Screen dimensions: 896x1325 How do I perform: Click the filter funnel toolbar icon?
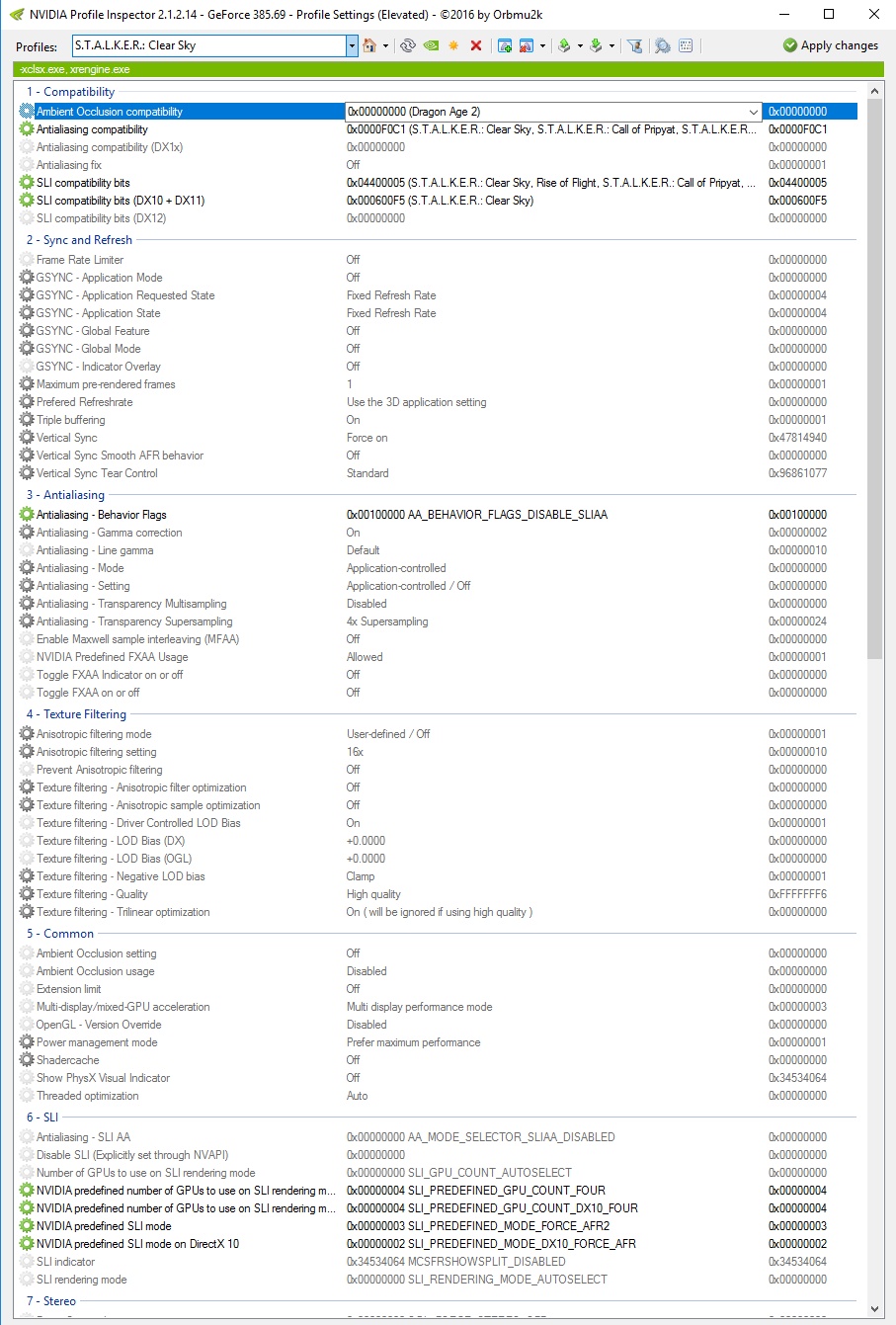pos(635,45)
